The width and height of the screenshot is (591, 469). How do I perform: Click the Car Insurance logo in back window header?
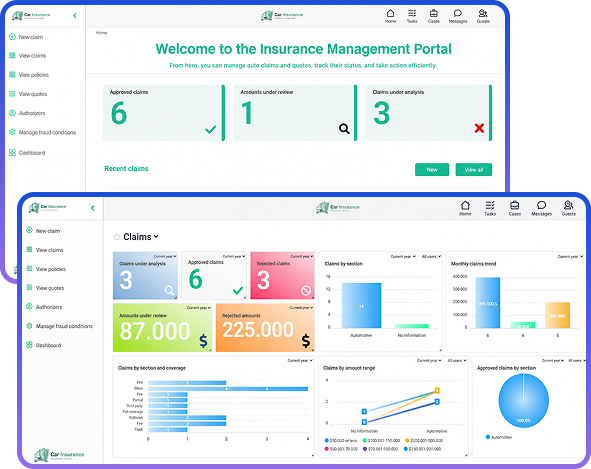(282, 15)
